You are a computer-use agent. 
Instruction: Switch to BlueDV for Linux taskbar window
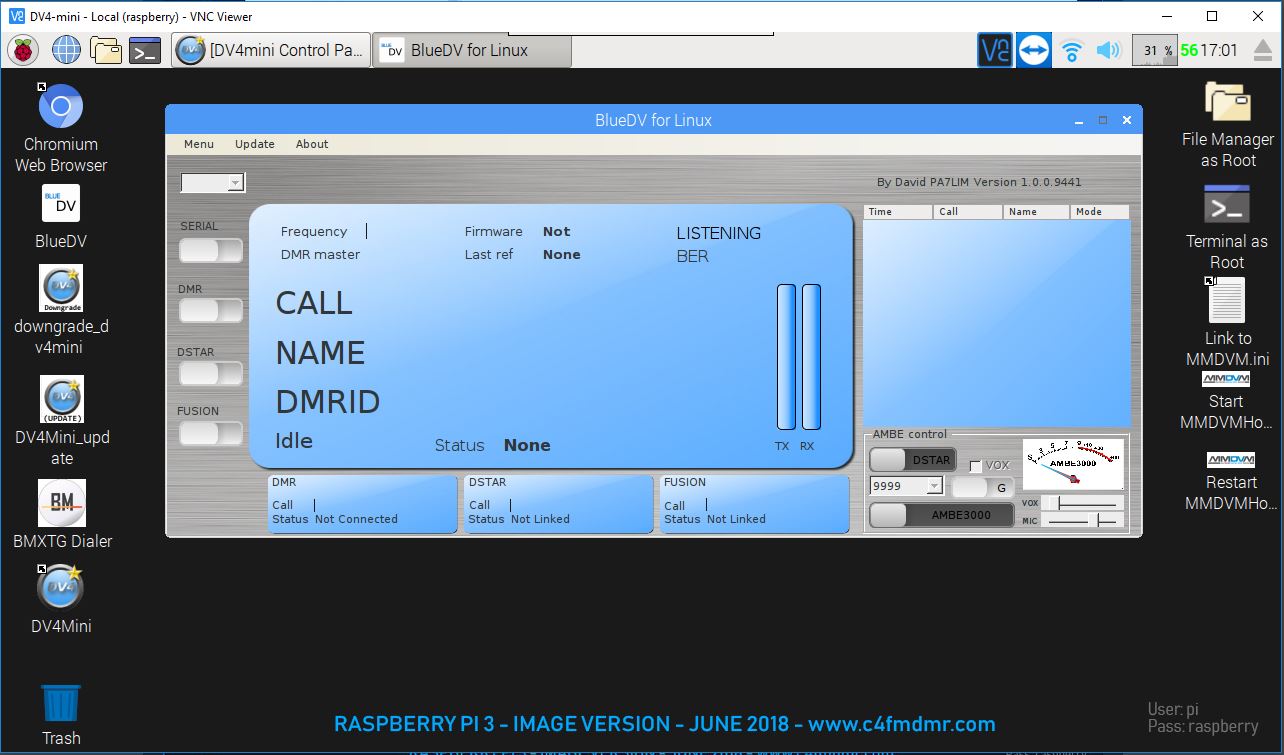point(472,50)
